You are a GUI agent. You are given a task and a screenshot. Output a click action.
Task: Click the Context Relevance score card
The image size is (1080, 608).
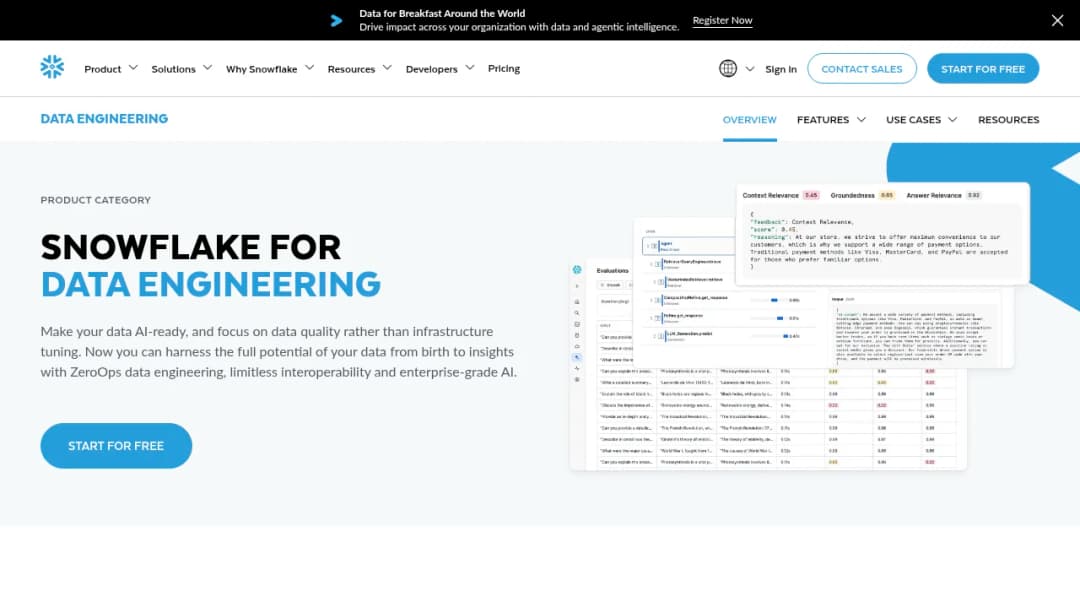coord(882,234)
